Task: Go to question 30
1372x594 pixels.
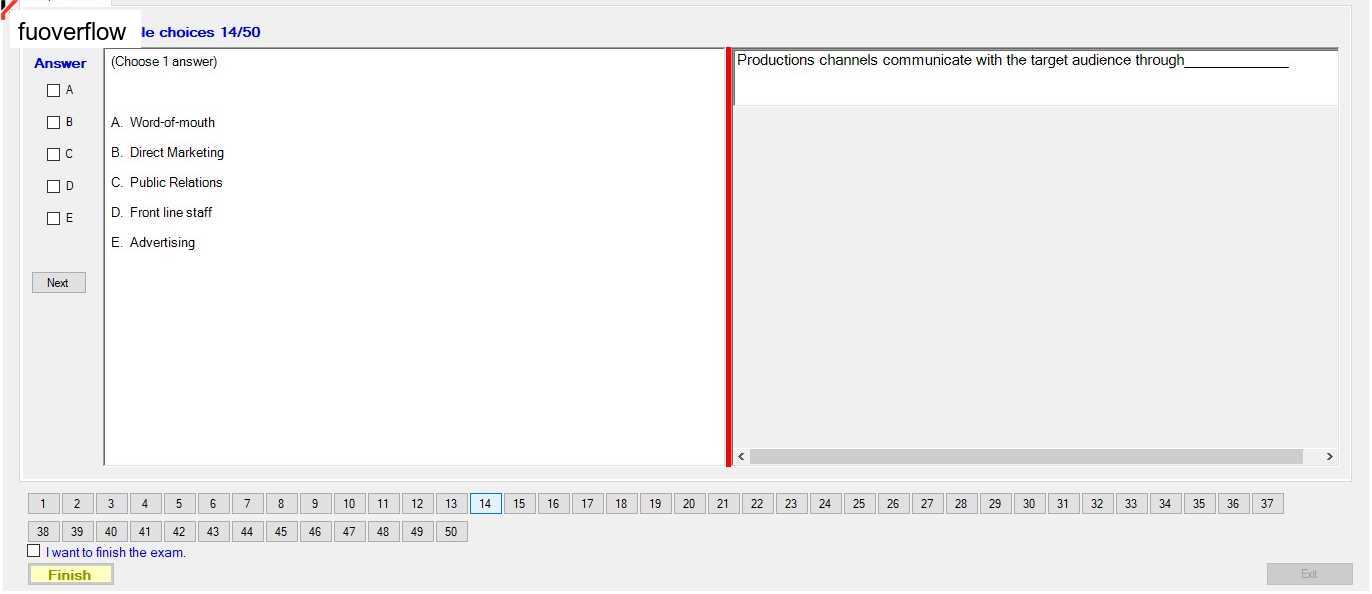Action: pos(1029,504)
